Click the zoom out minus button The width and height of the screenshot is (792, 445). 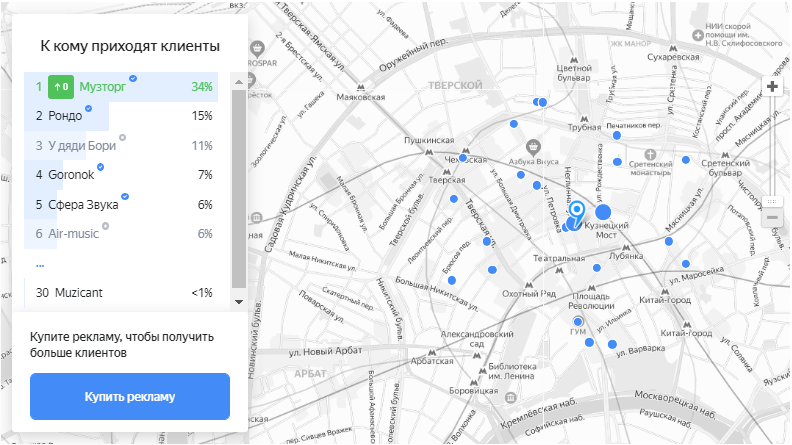click(x=772, y=218)
